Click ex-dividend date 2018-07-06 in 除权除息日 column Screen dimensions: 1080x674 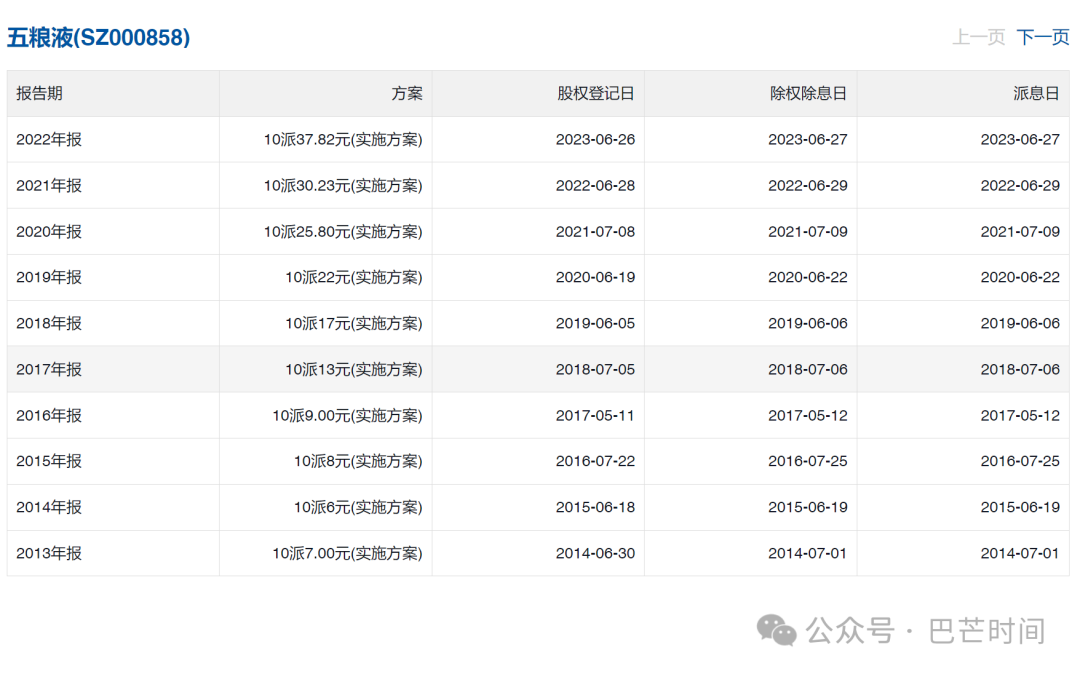[x=808, y=370]
